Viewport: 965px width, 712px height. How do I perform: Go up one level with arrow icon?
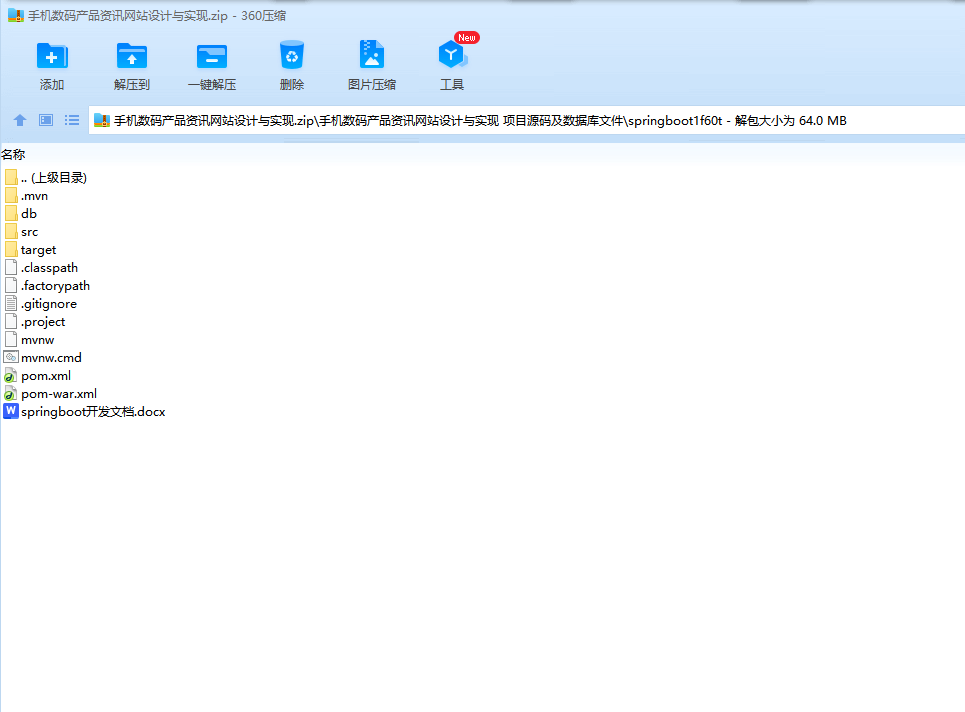20,120
